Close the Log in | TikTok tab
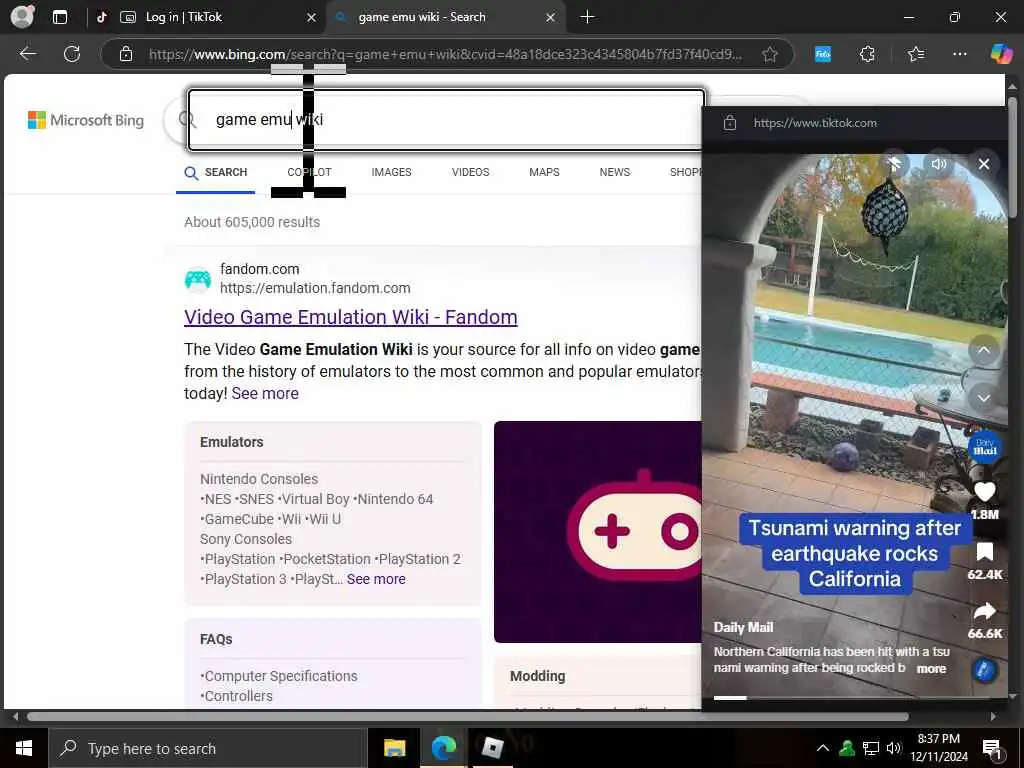The height and width of the screenshot is (768, 1024). coord(312,18)
